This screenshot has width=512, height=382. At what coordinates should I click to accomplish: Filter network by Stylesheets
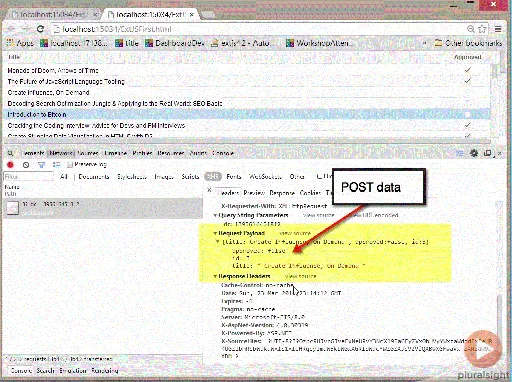click(132, 176)
